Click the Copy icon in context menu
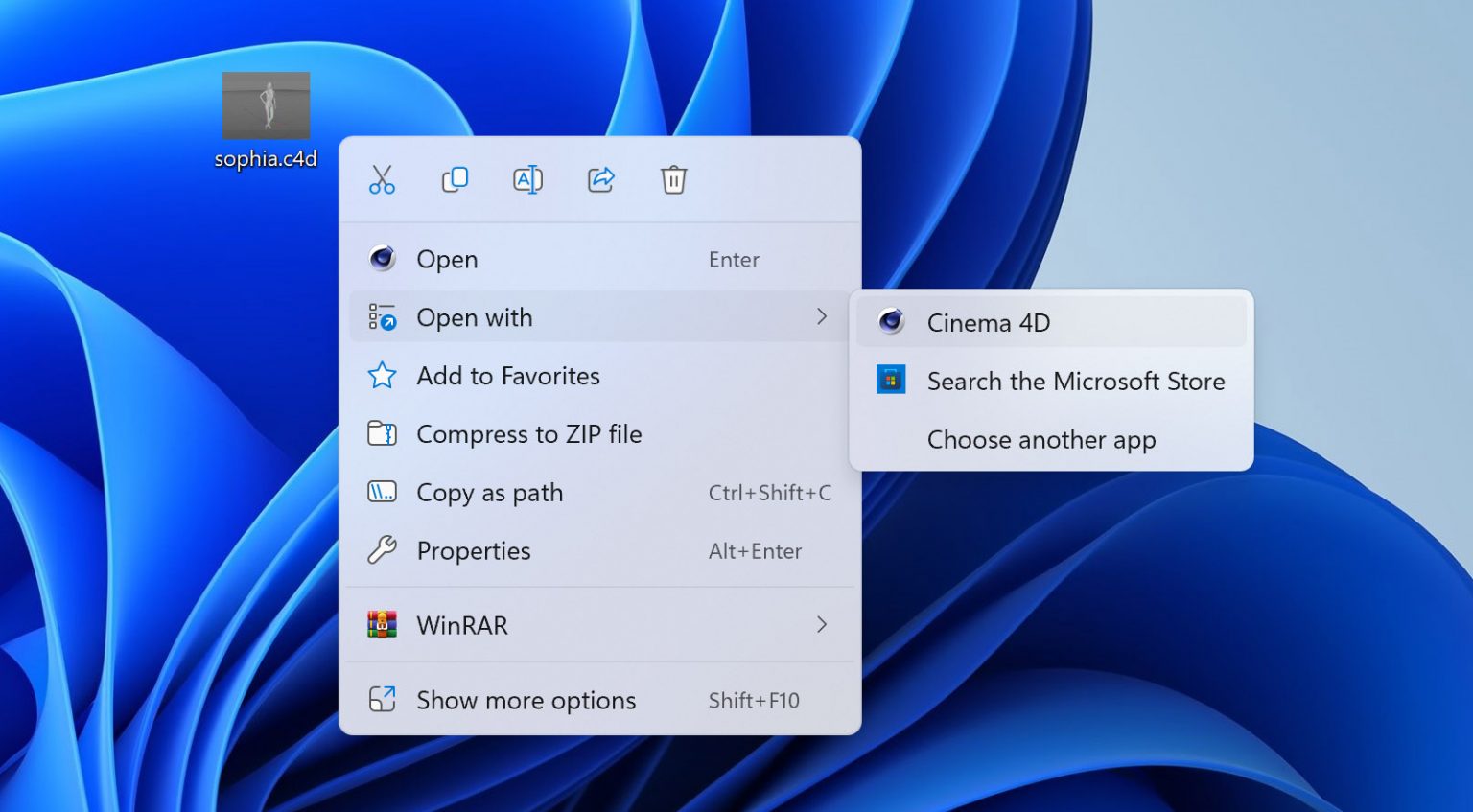 pos(455,179)
